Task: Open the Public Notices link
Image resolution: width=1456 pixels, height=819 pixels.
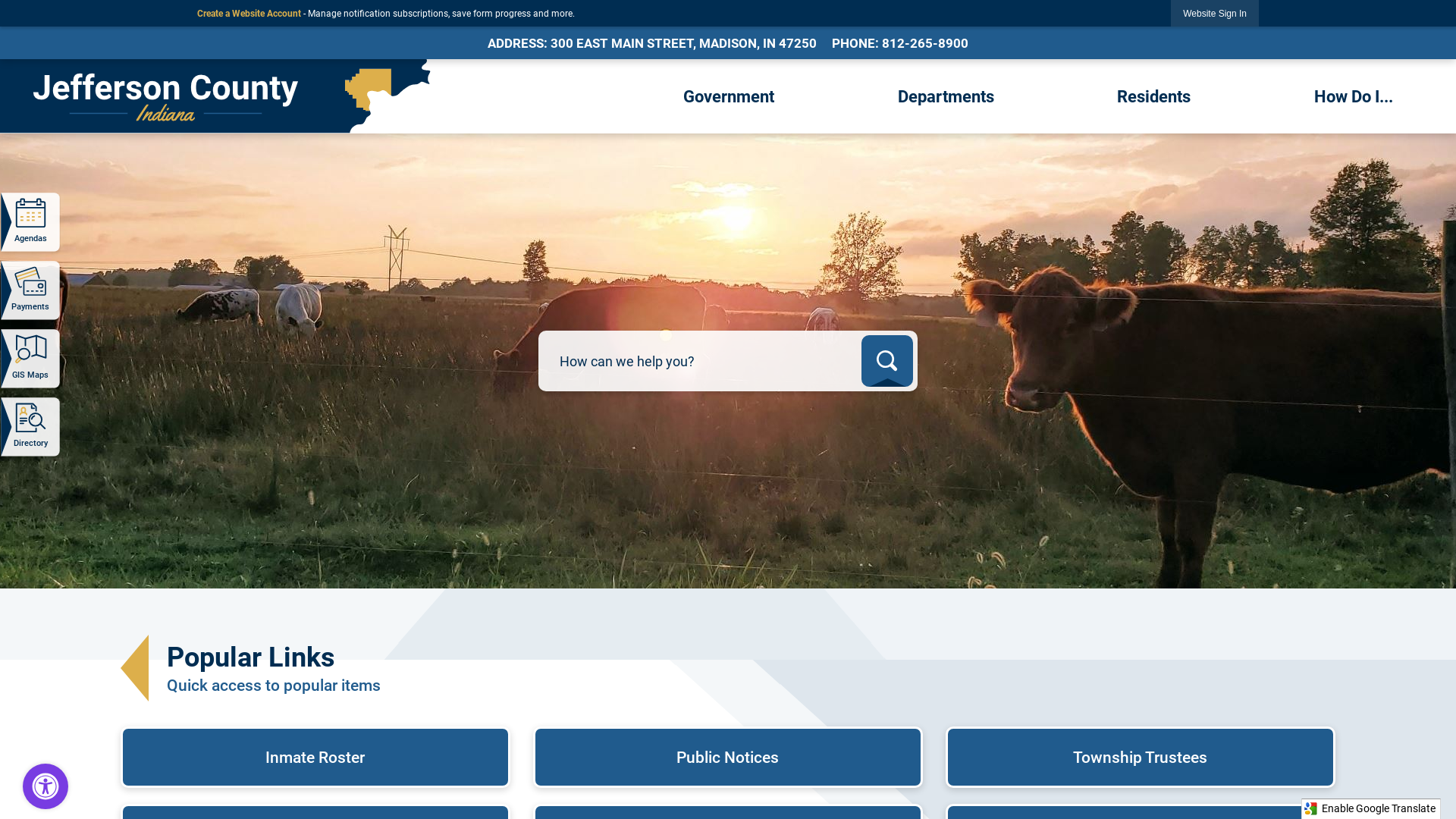Action: [728, 758]
